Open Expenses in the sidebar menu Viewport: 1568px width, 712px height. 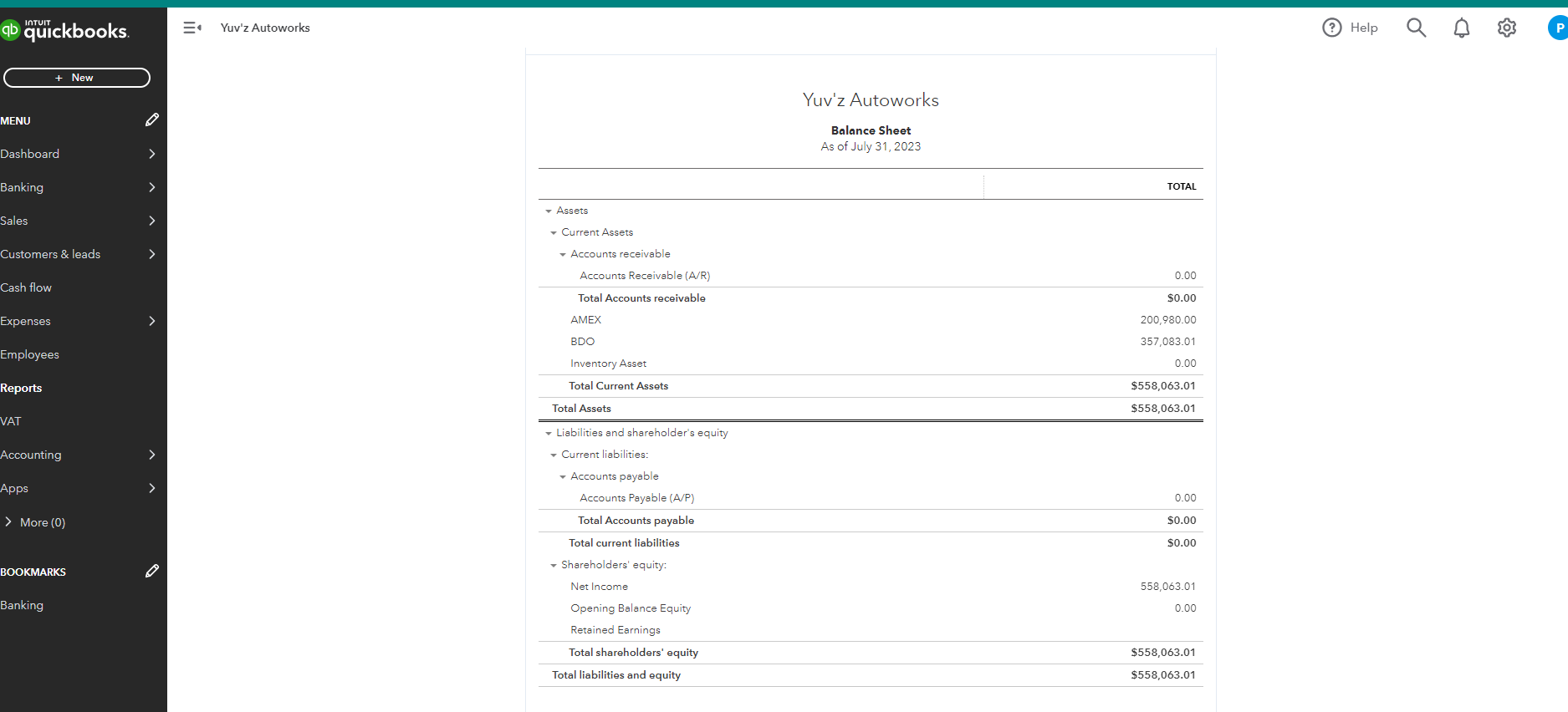(25, 321)
